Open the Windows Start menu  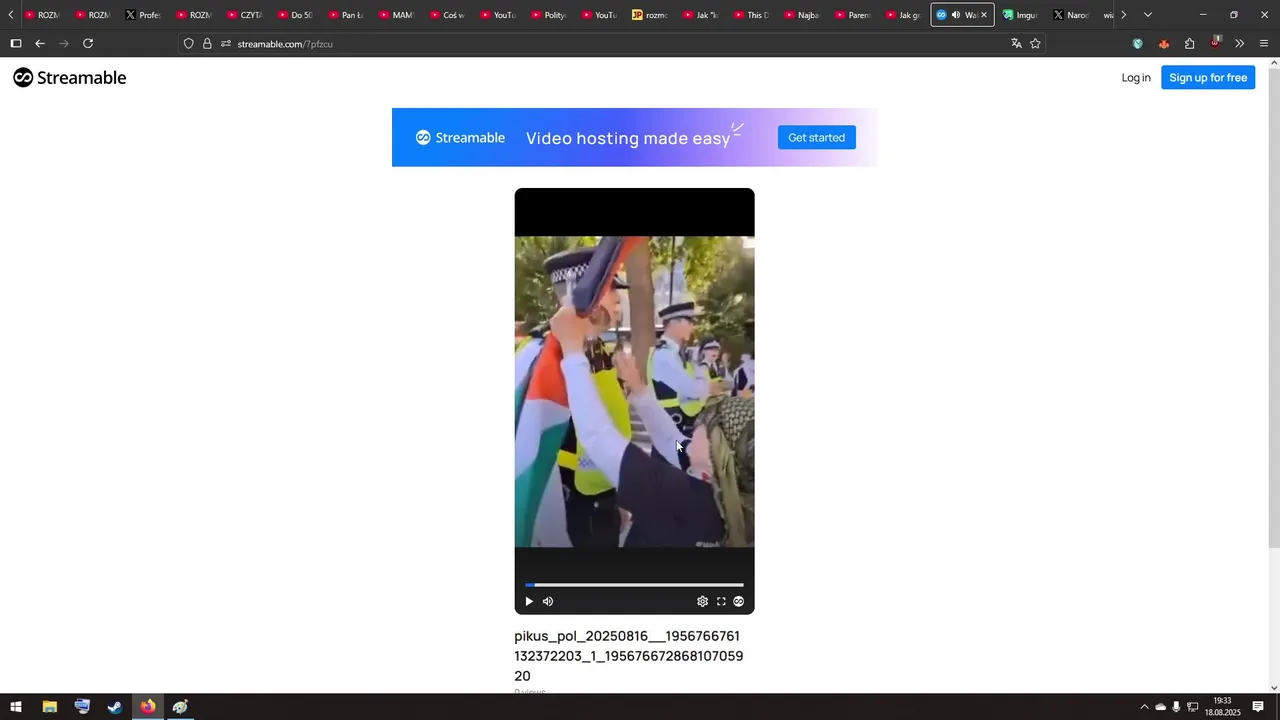[x=16, y=707]
